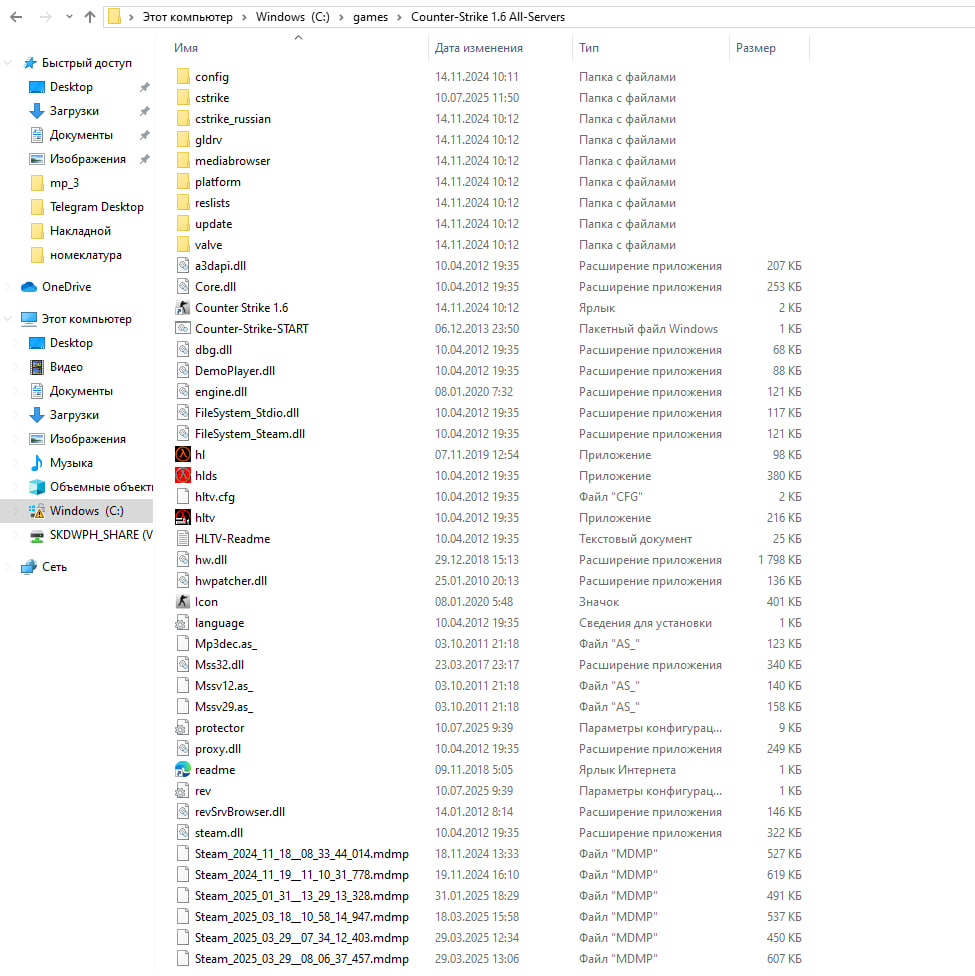Select Counter-Strike-START batch file icon

coord(182,329)
